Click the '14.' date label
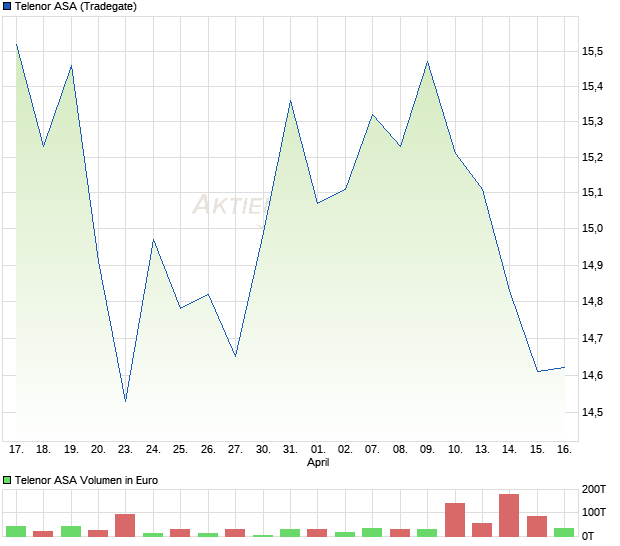 pyautogui.click(x=509, y=450)
